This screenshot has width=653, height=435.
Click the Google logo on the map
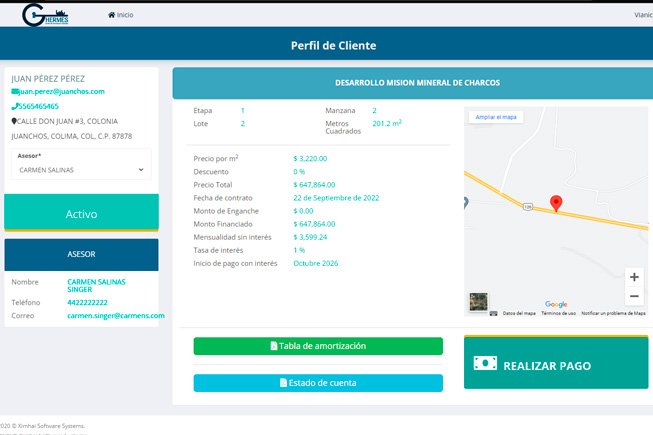pyautogui.click(x=556, y=304)
